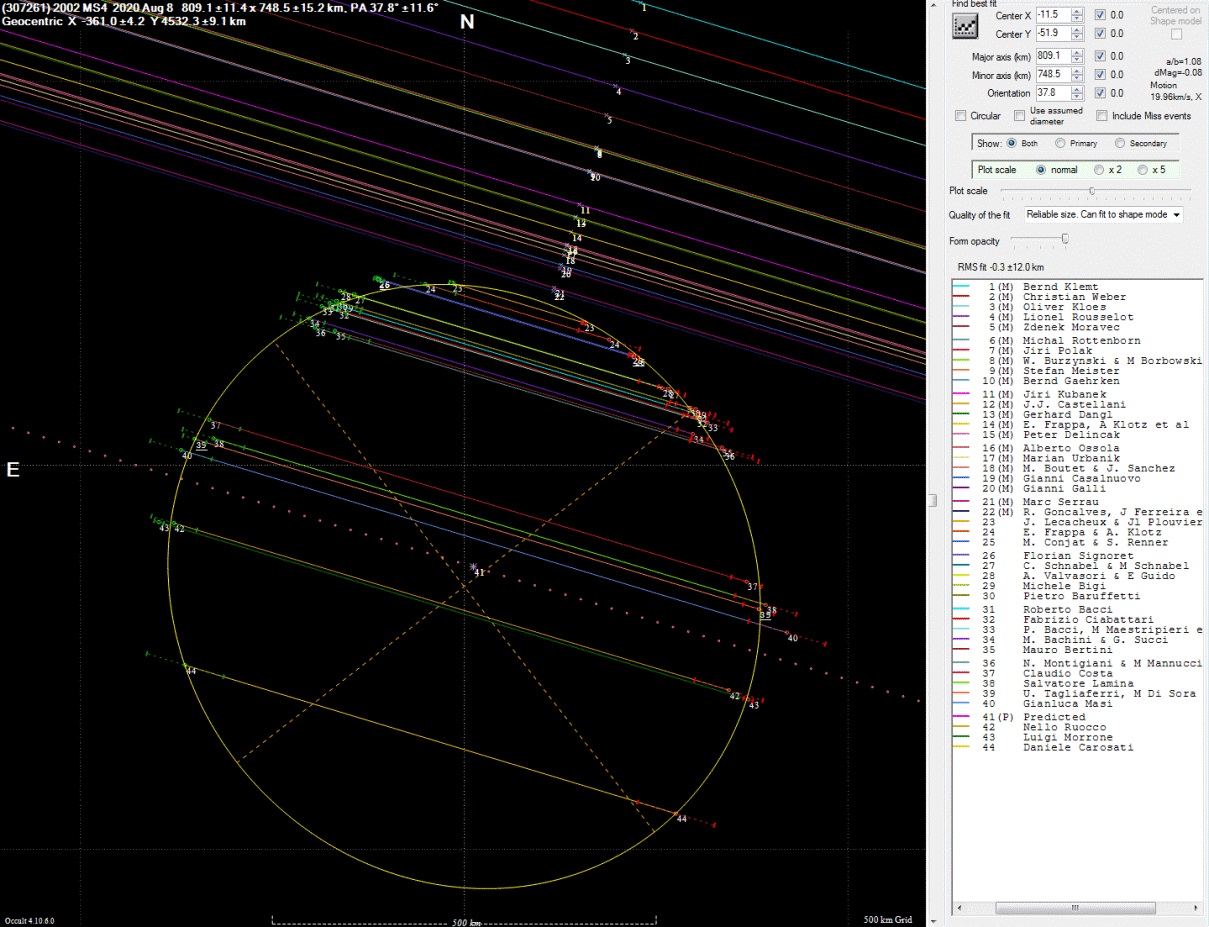
Task: Select observer row 29 Michele Bigi
Action: (x=1078, y=586)
